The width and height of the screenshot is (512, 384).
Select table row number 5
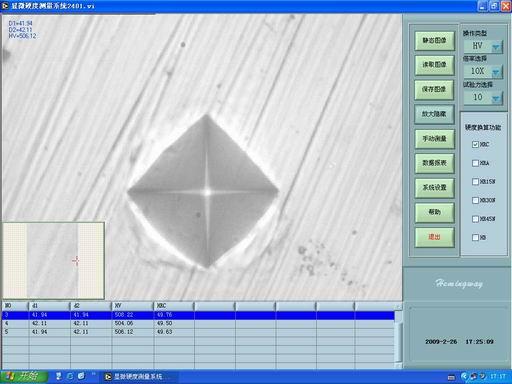(198, 332)
